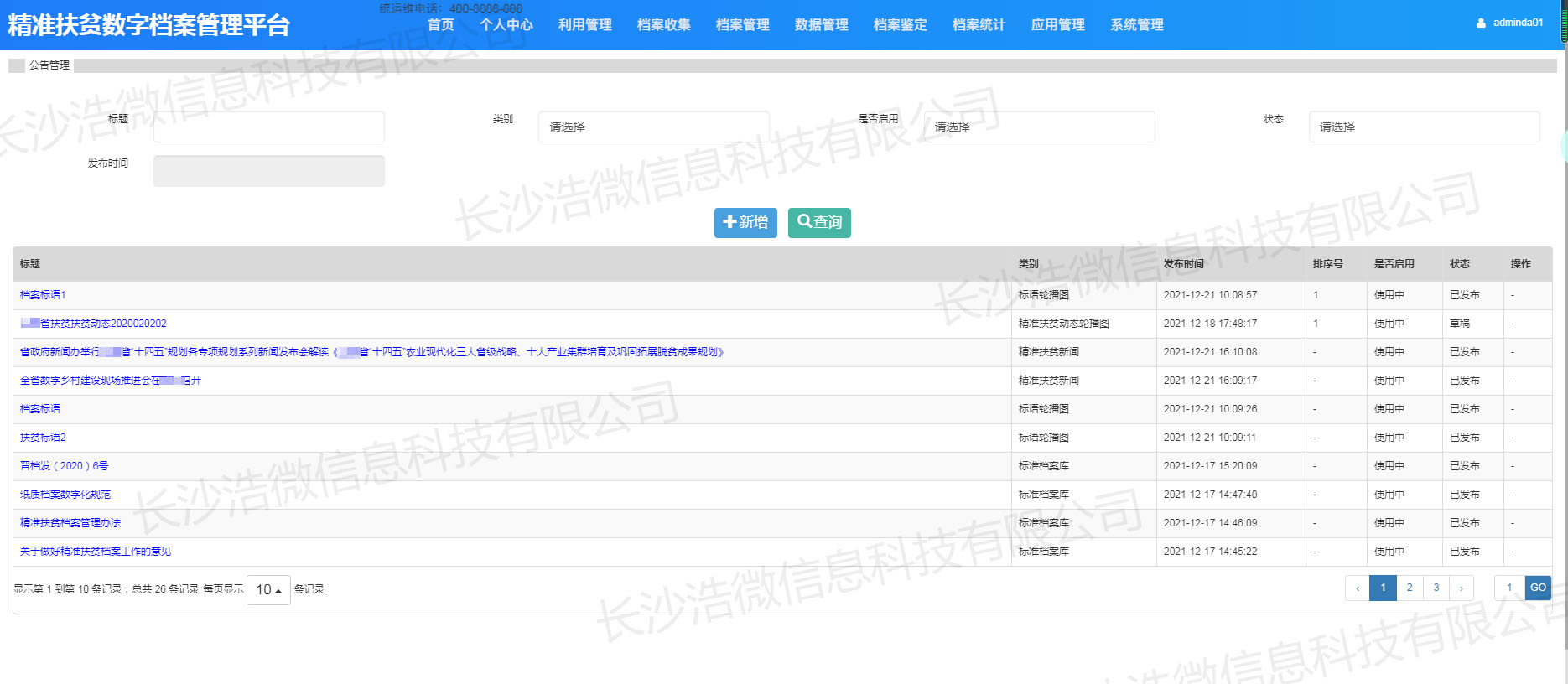1568x684 pixels.
Task: Open the 扶贫动态2020020202 announcement link
Action: pos(94,324)
